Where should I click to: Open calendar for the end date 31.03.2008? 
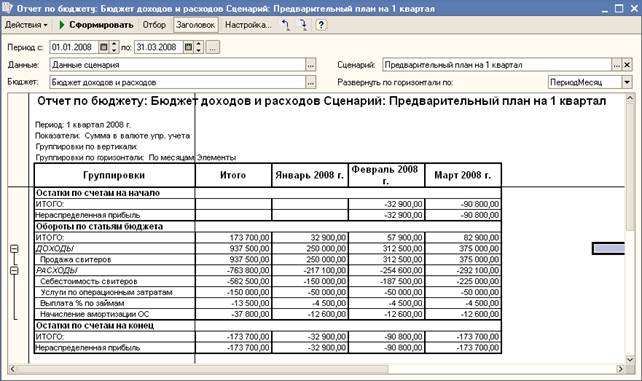click(188, 47)
